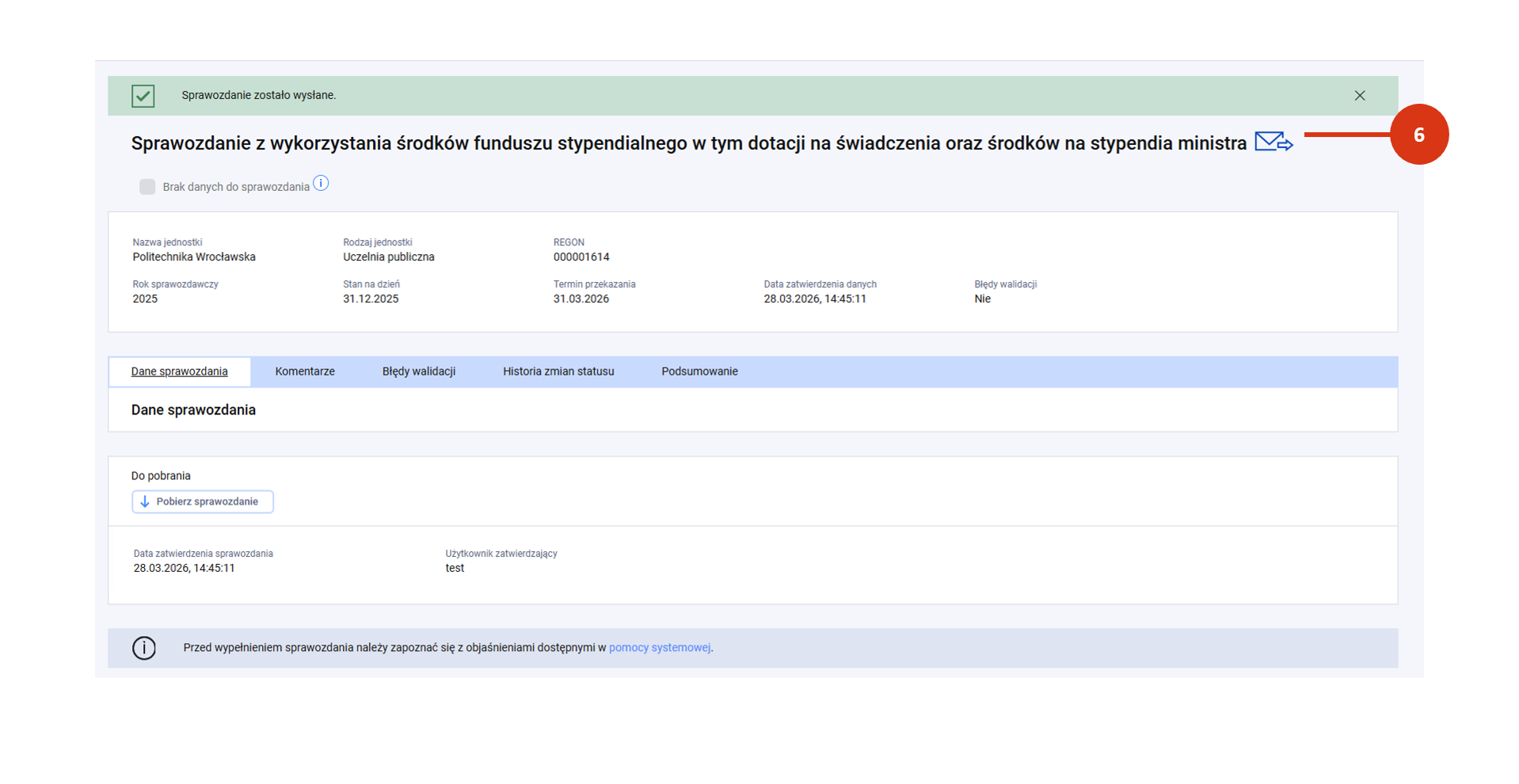
Task: Click the Politechnika Wrocławska unit name
Action: click(194, 257)
